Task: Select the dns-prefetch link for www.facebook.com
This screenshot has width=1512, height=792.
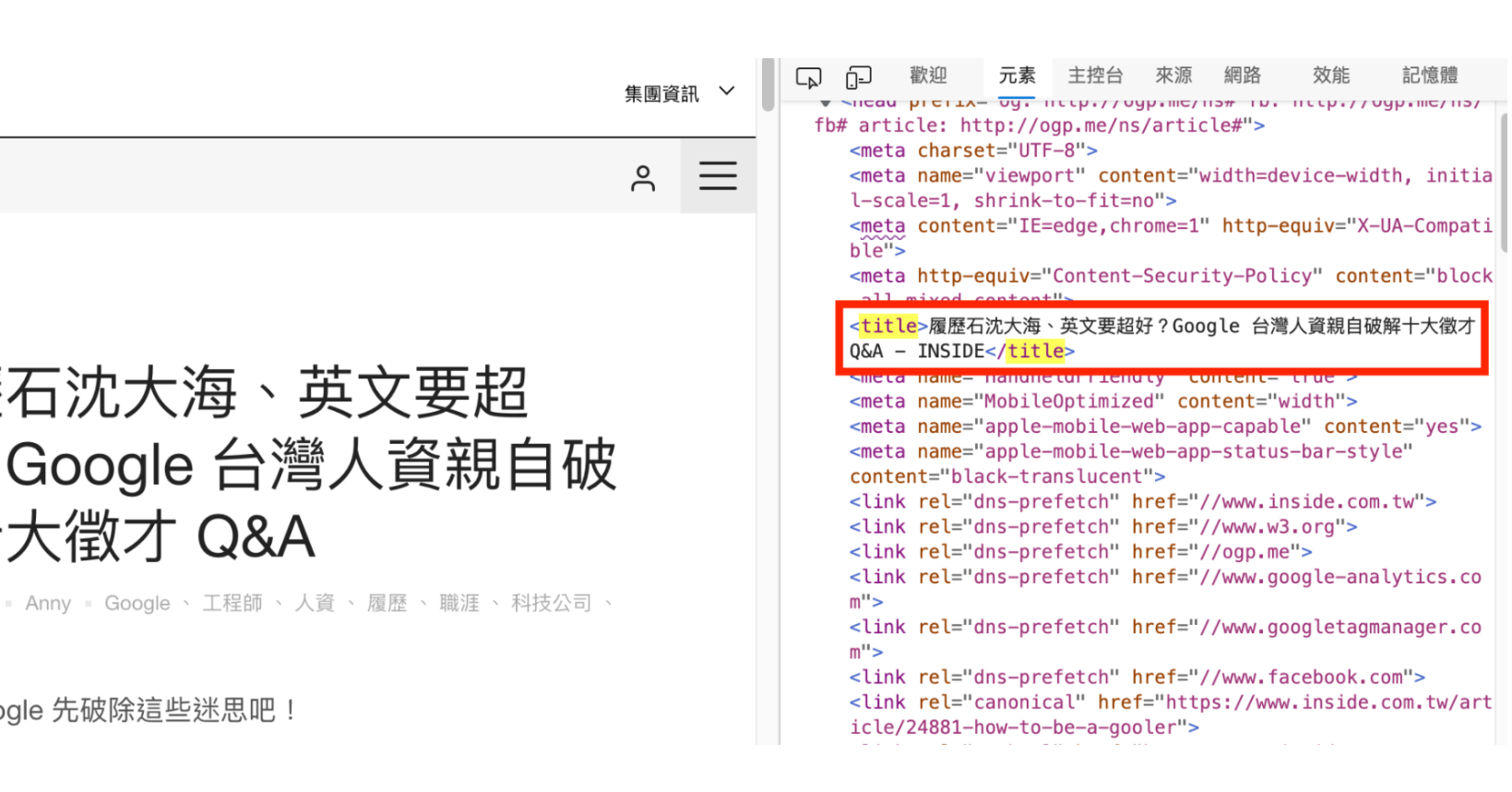Action: coord(1137,678)
